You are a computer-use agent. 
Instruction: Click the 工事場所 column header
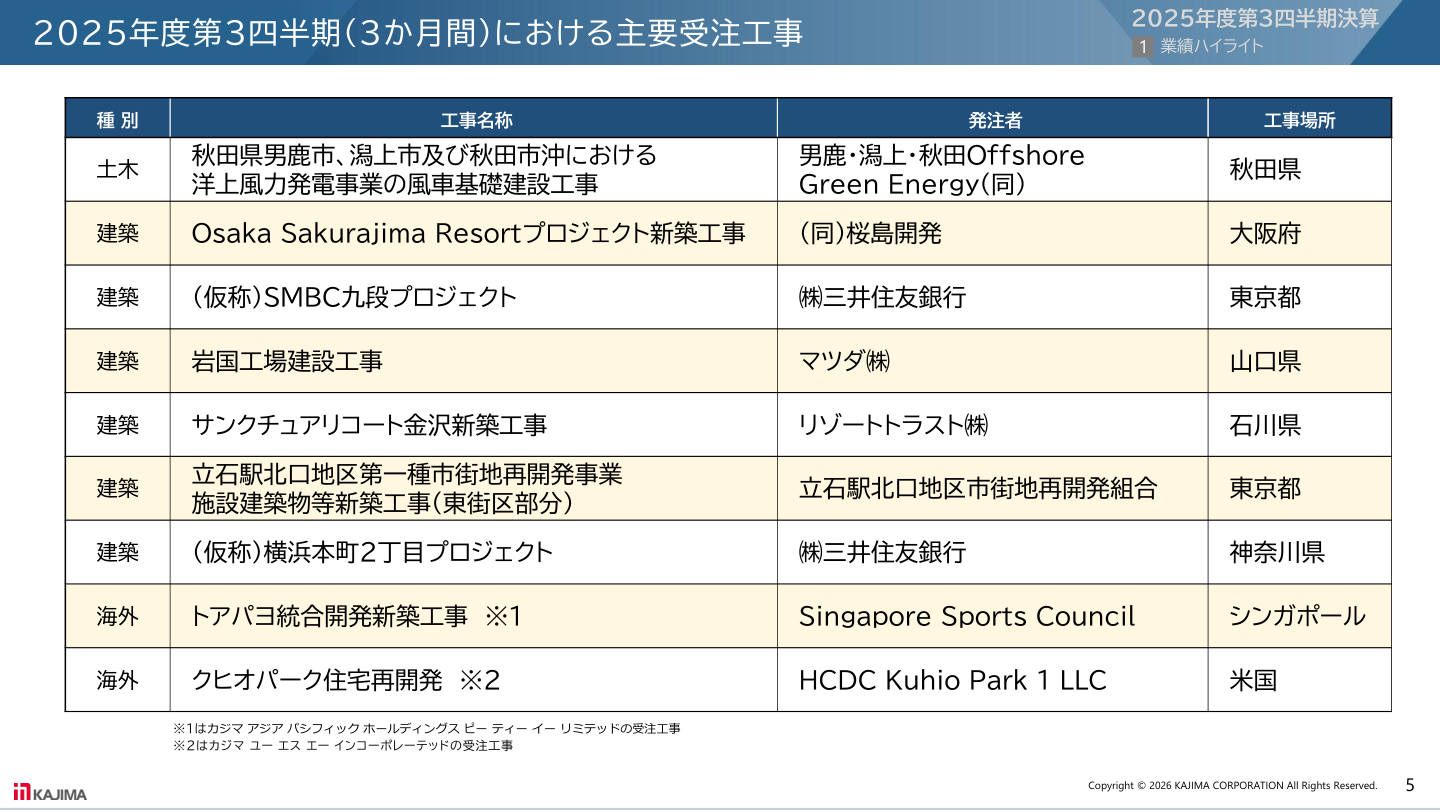click(x=1299, y=120)
